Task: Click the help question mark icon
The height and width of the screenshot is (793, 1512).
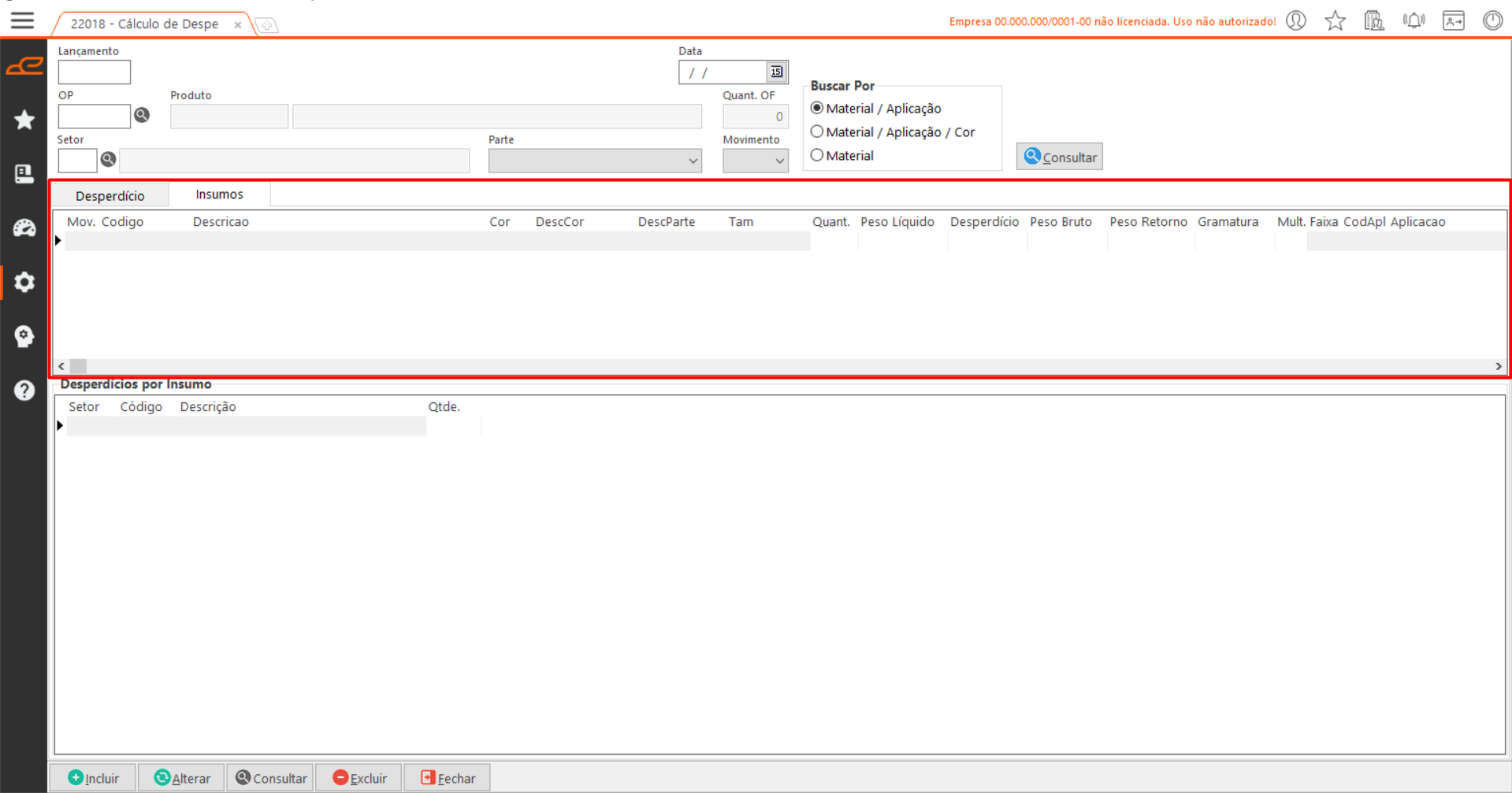Action: tap(24, 391)
